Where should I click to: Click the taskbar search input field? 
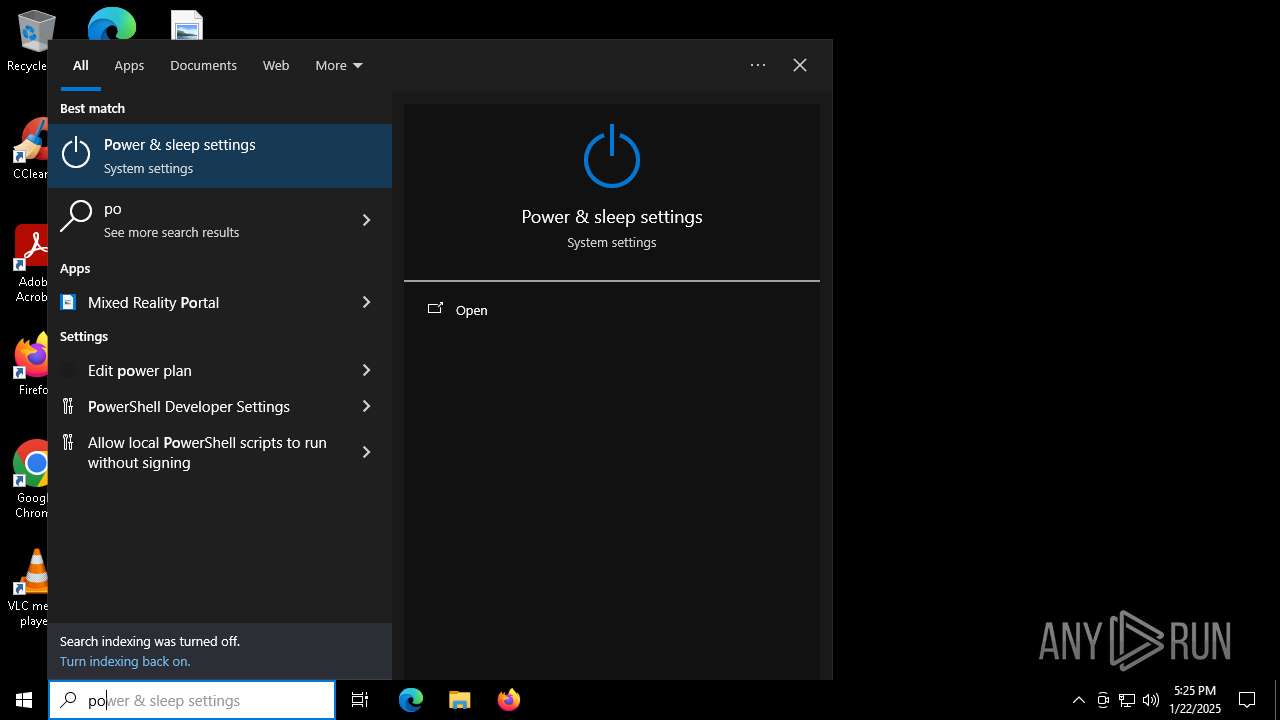click(x=192, y=700)
